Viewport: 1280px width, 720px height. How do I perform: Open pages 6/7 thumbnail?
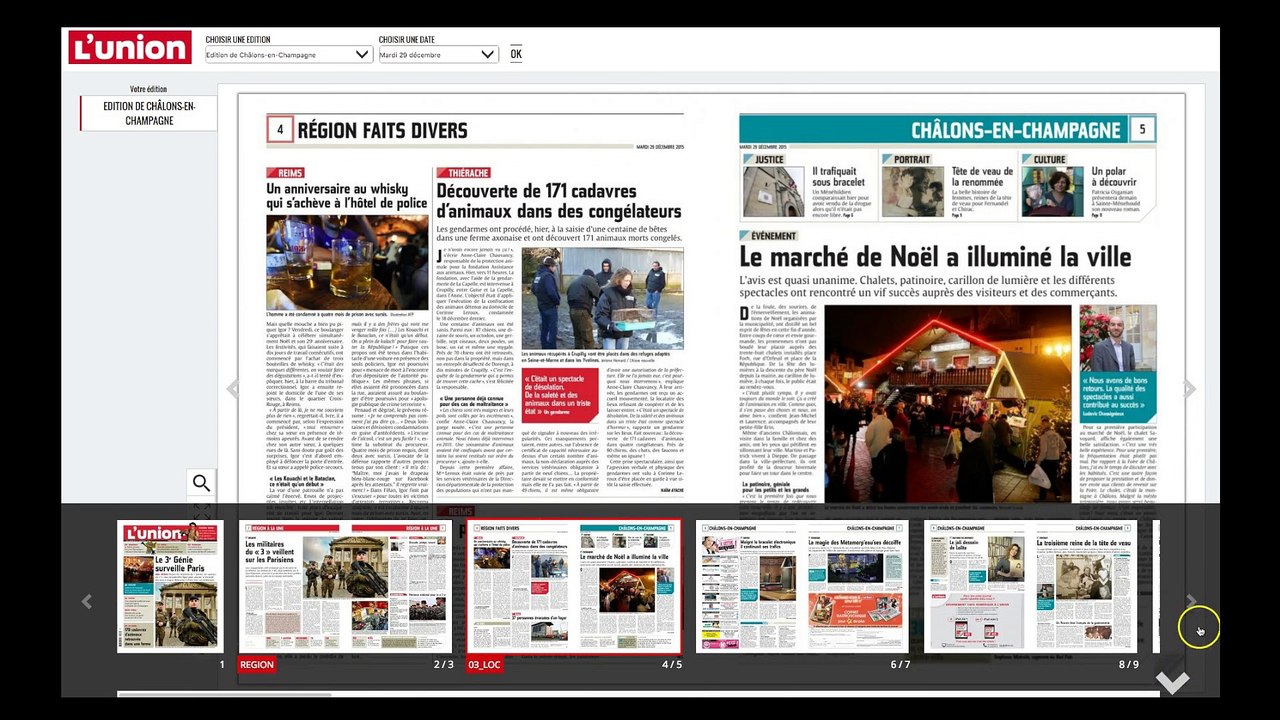point(802,586)
